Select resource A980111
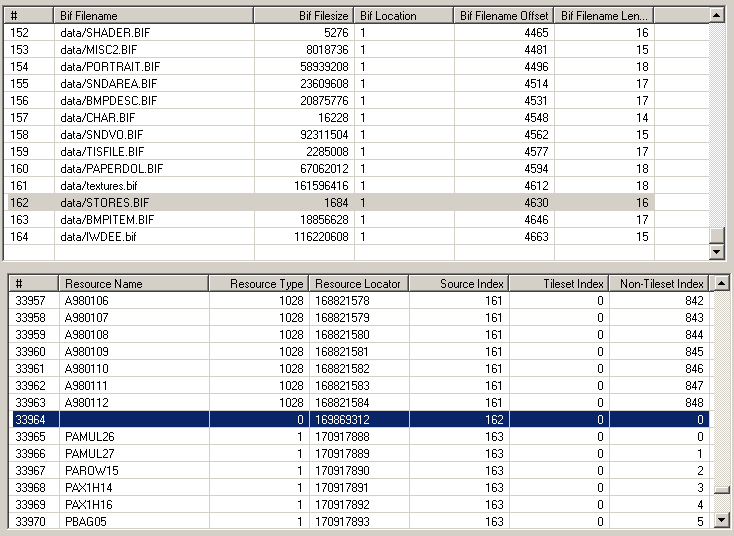Screen dimensions: 734x536 360,386
